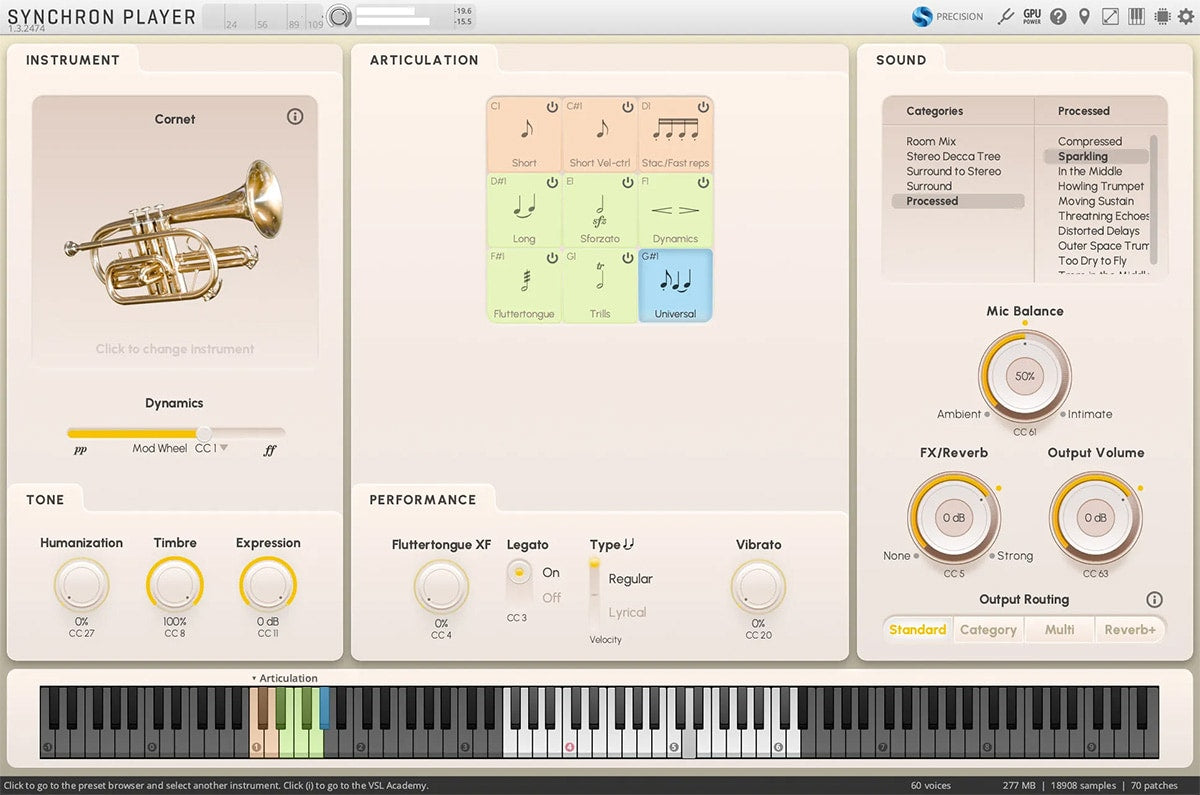Toggle power button on Dynamics articulation
1200x795 pixels.
[x=703, y=183]
